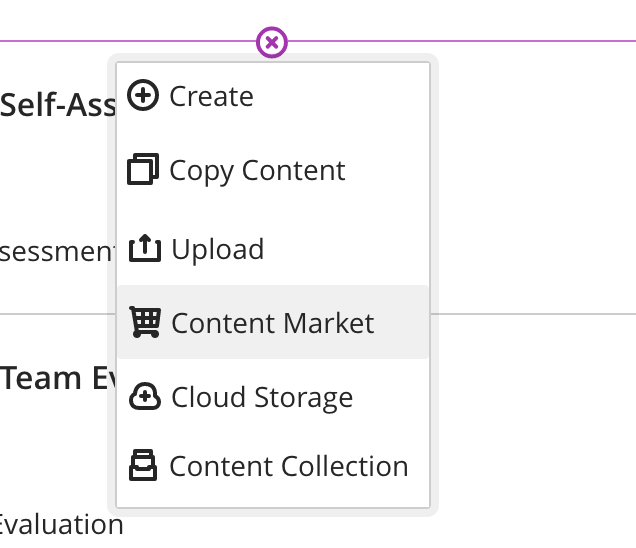Click the Content Collection drawer icon
Screen dimensions: 636x548
(144, 466)
